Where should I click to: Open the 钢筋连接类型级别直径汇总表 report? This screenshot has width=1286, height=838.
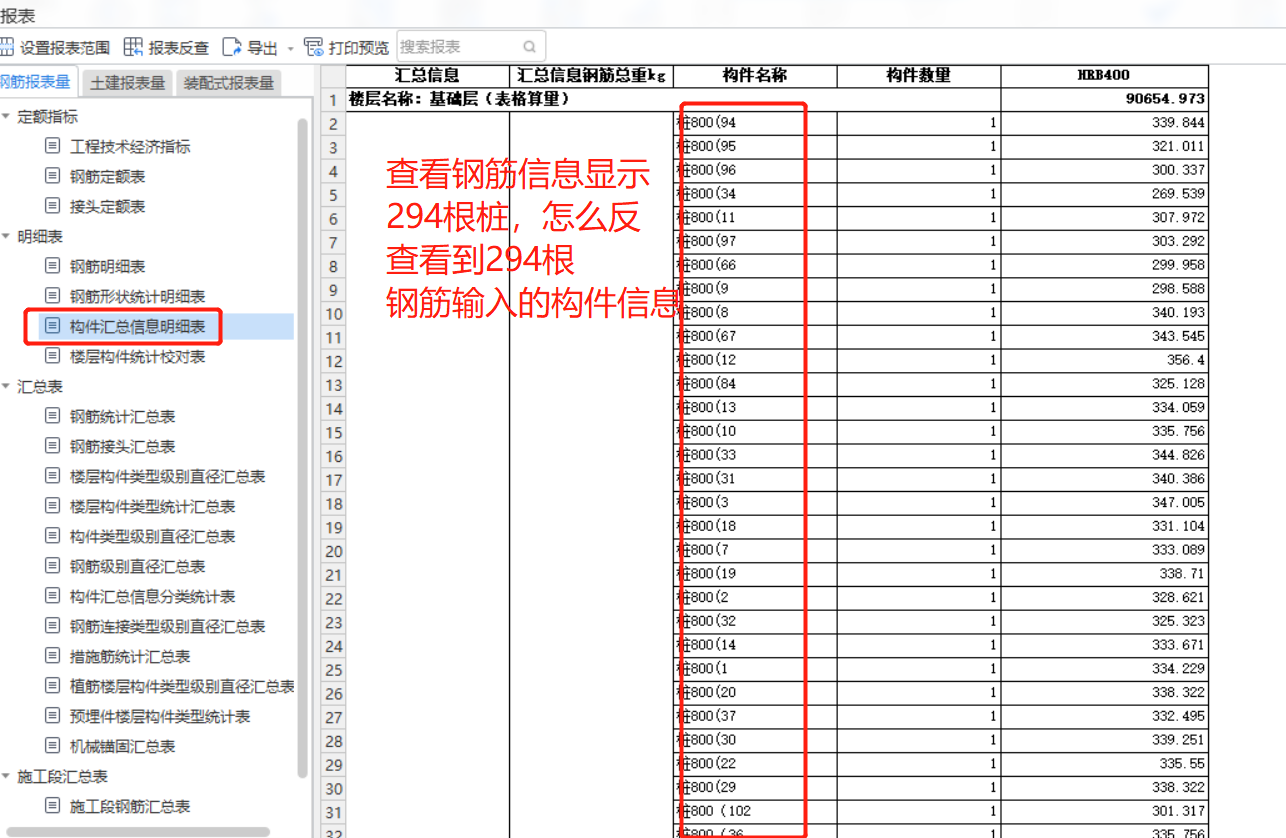pyautogui.click(x=167, y=627)
